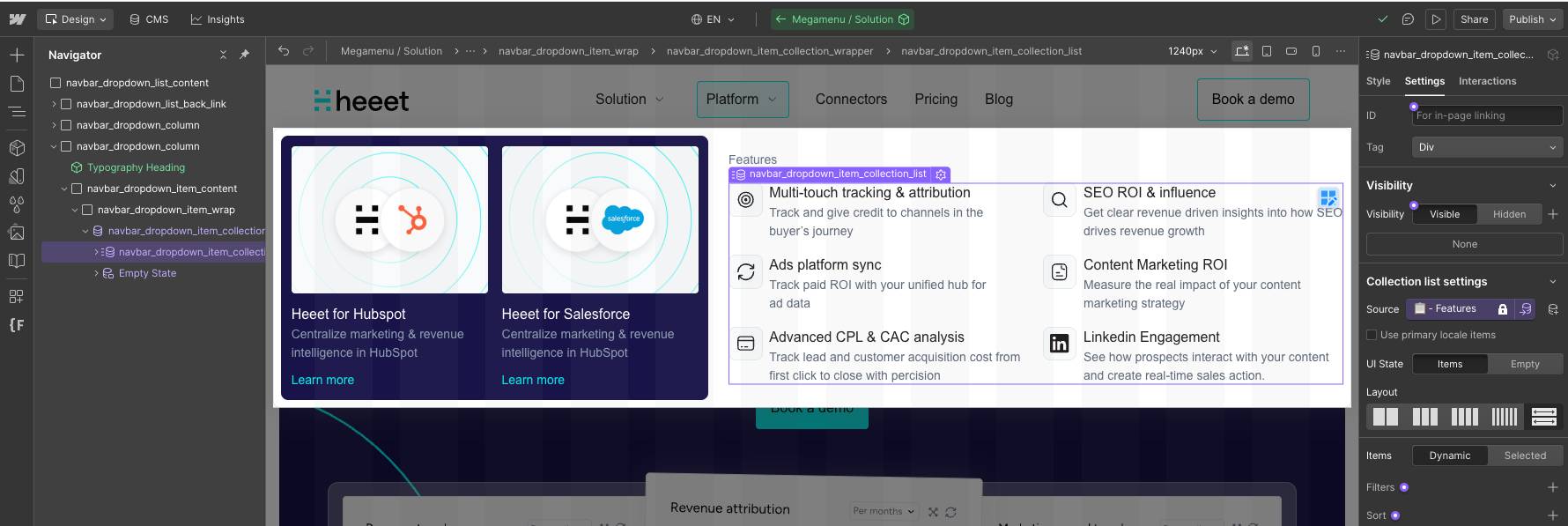Open the CMS tab
Image resolution: width=1568 pixels, height=526 pixels.
(x=149, y=19)
